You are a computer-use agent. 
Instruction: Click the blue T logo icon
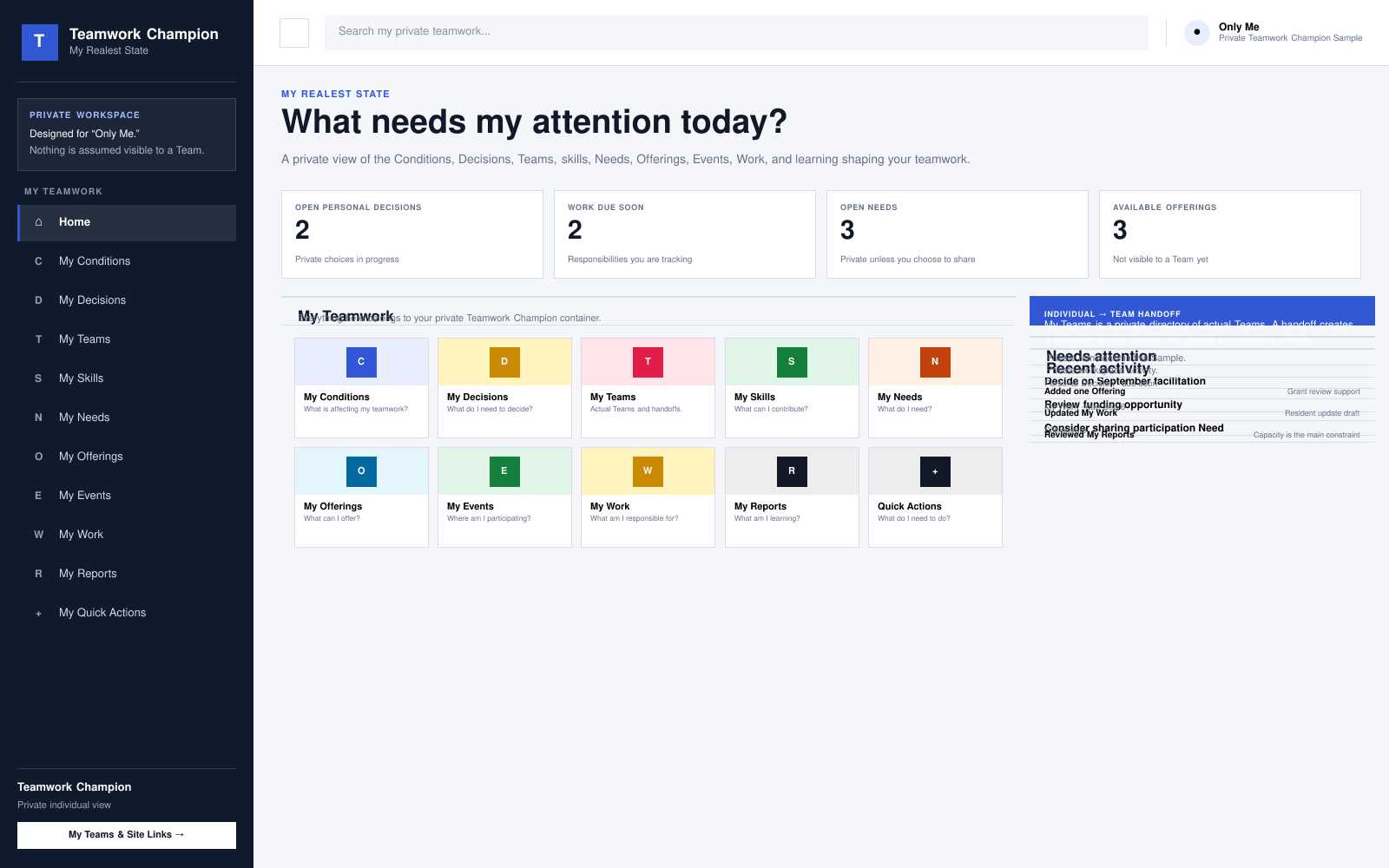point(40,42)
